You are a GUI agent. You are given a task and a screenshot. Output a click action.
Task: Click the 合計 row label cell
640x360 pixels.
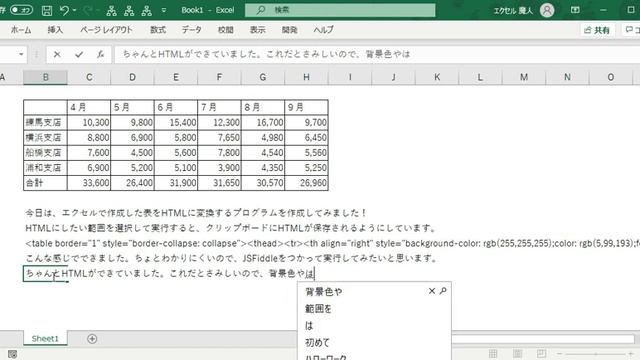pos(45,183)
